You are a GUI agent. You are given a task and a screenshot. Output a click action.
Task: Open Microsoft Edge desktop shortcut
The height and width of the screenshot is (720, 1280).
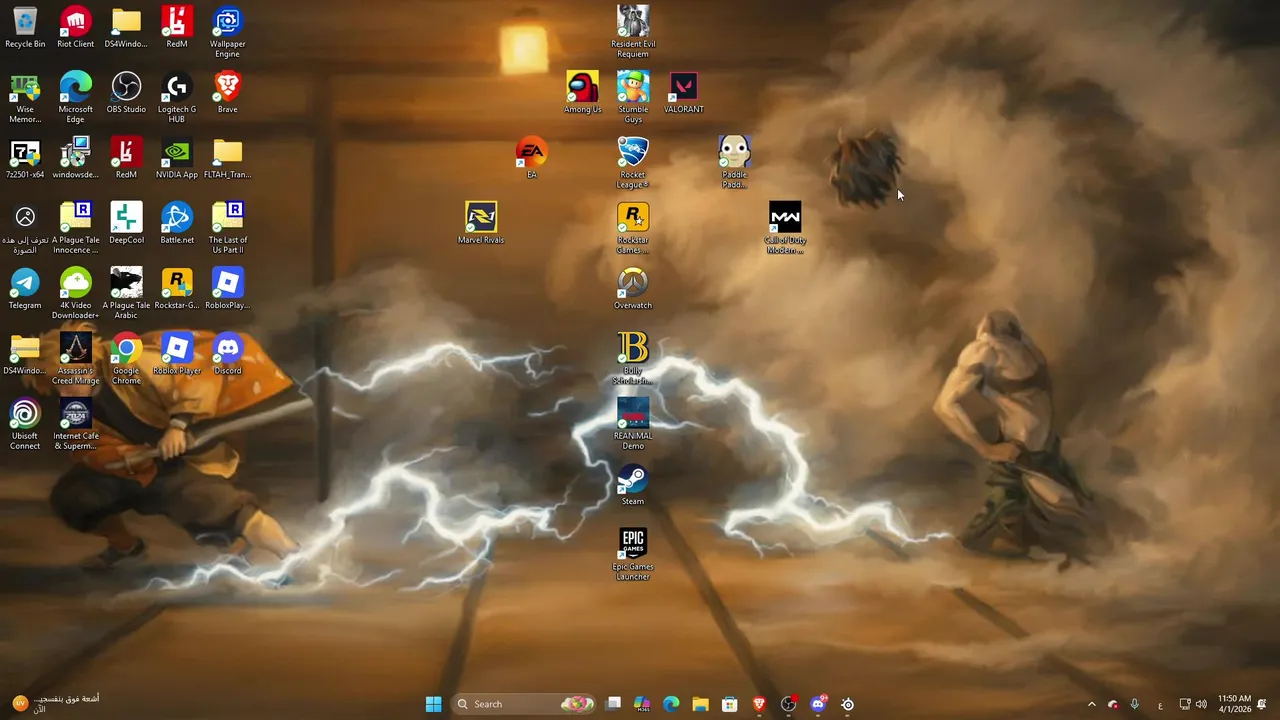point(76,98)
